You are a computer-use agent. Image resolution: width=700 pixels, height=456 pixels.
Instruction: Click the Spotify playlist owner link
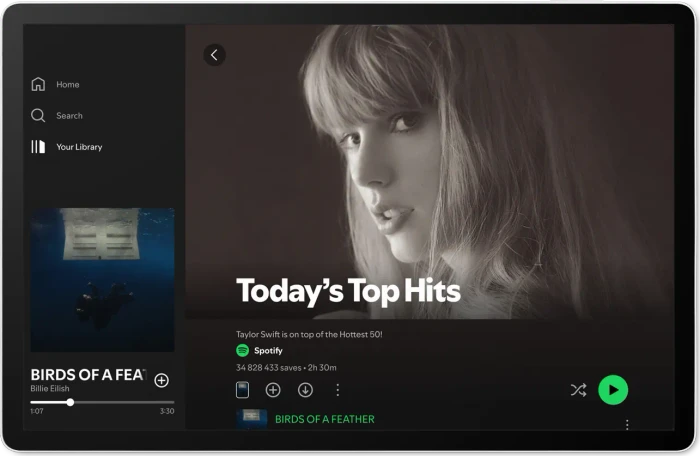pyautogui.click(x=268, y=351)
